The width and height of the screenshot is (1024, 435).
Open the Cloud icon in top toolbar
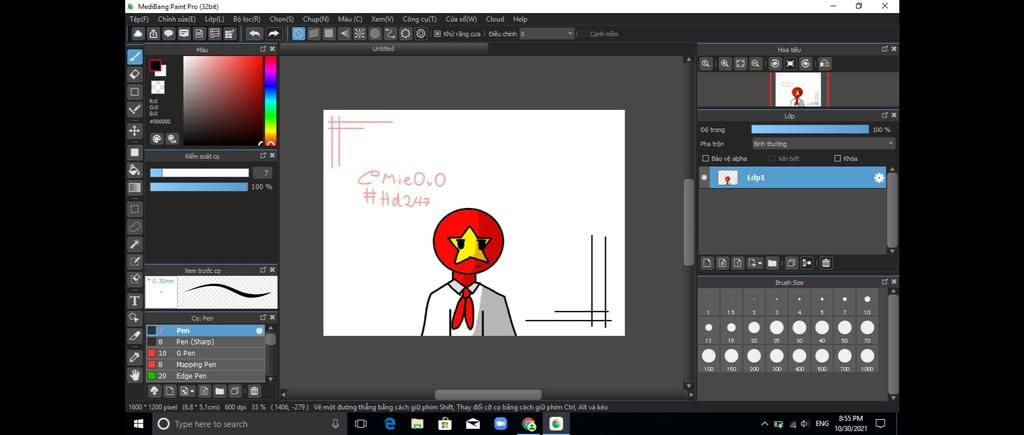coord(138,34)
